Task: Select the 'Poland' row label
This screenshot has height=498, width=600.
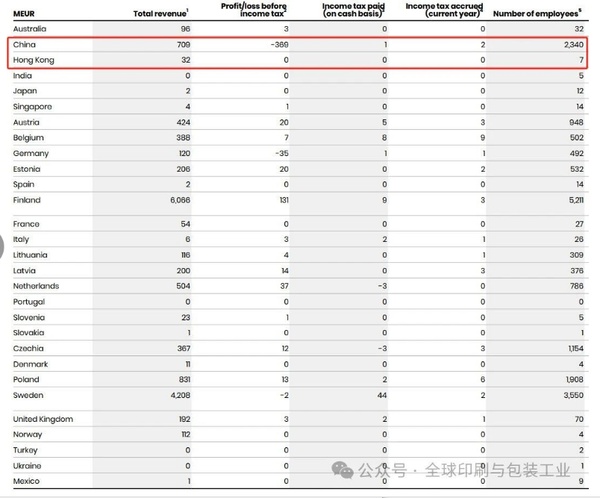Action: 26,380
